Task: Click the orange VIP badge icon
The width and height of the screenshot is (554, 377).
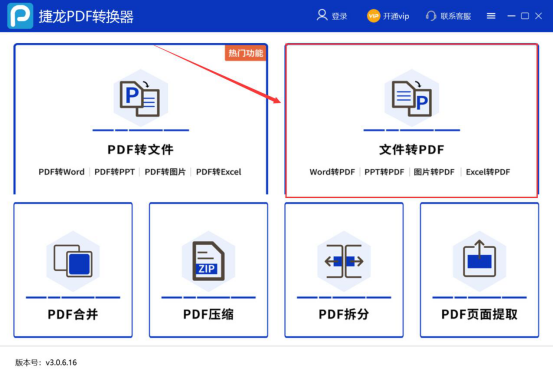Action: point(373,16)
